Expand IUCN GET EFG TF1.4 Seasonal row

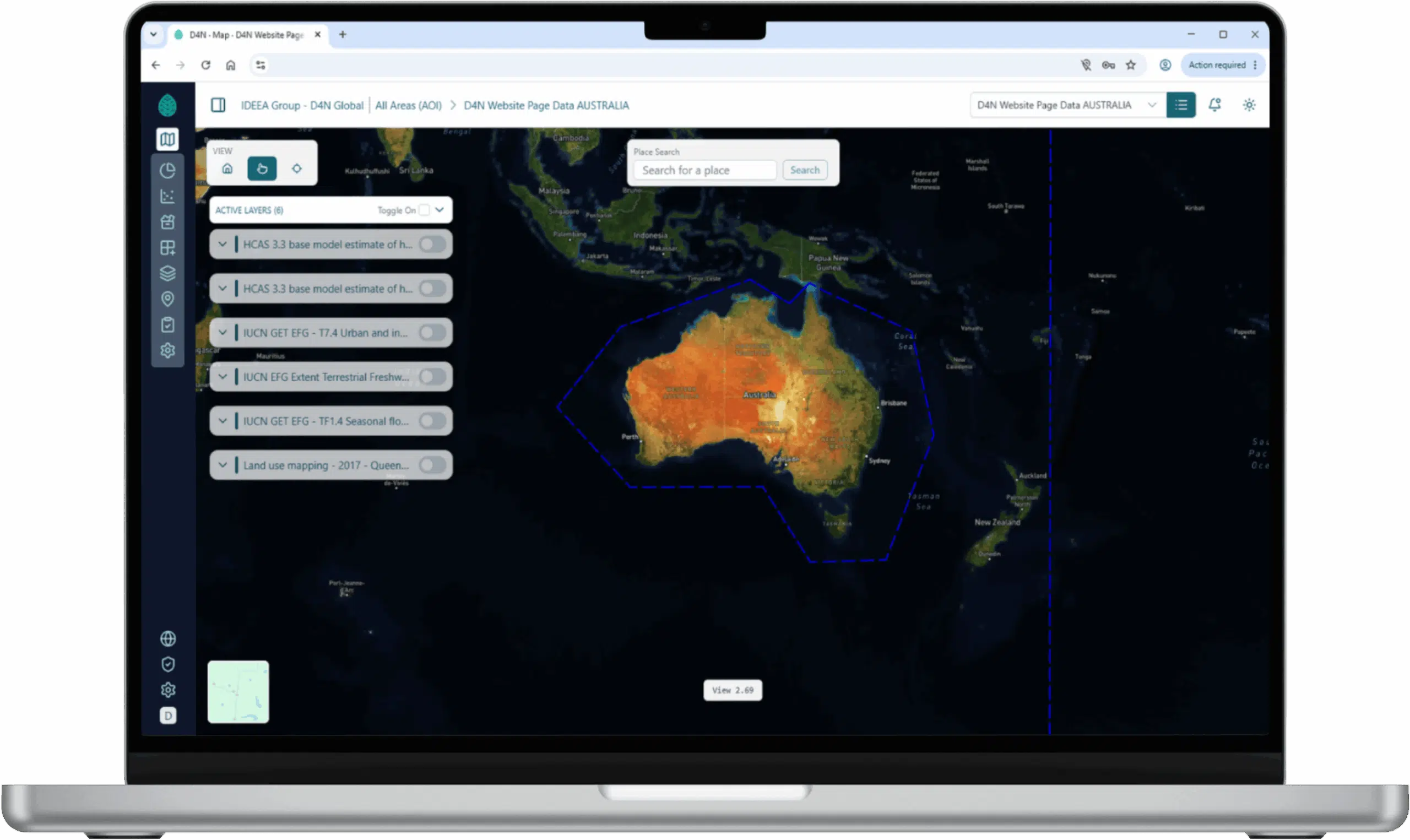(x=223, y=421)
